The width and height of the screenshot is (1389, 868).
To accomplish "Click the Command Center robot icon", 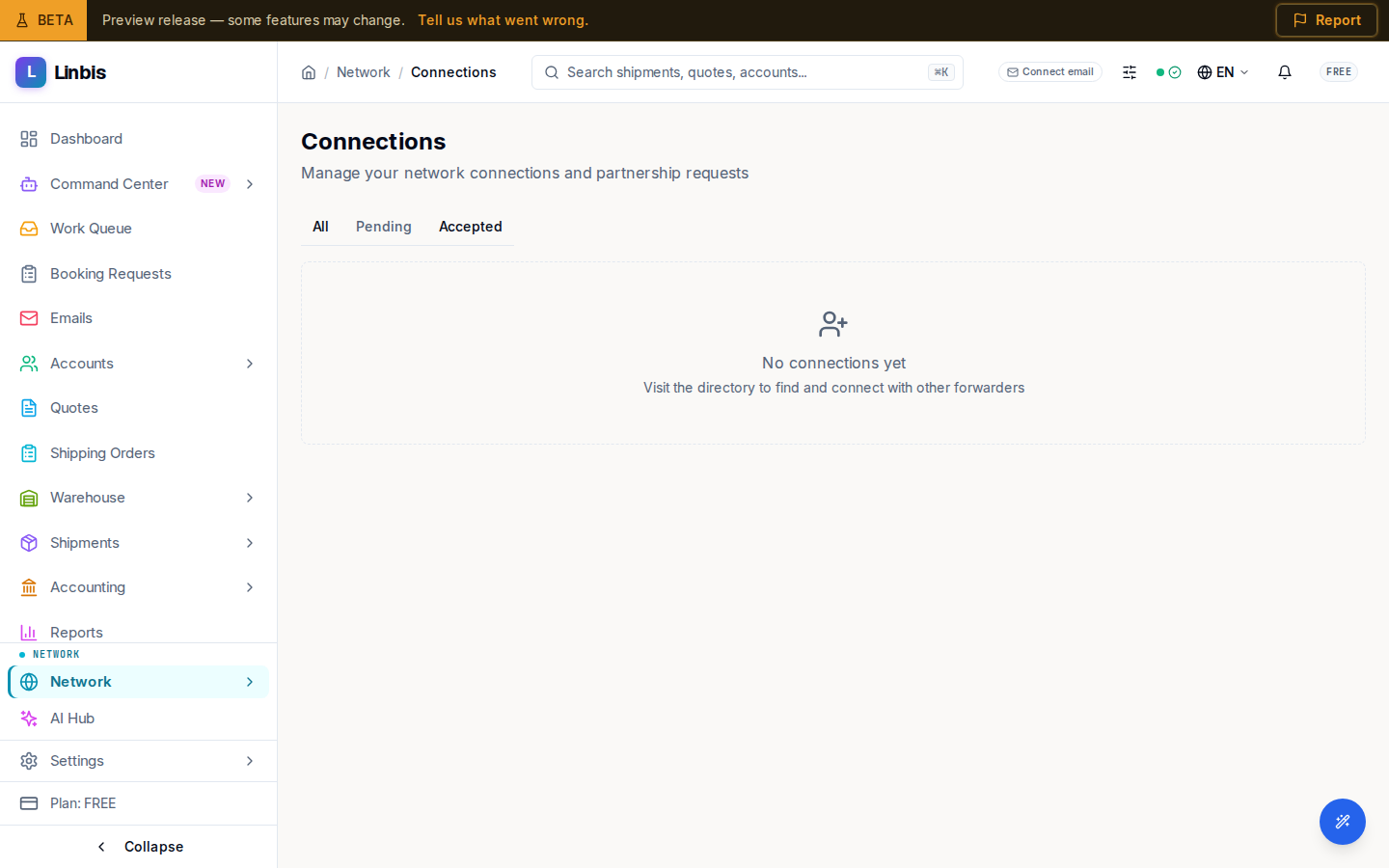I will pyautogui.click(x=29, y=184).
